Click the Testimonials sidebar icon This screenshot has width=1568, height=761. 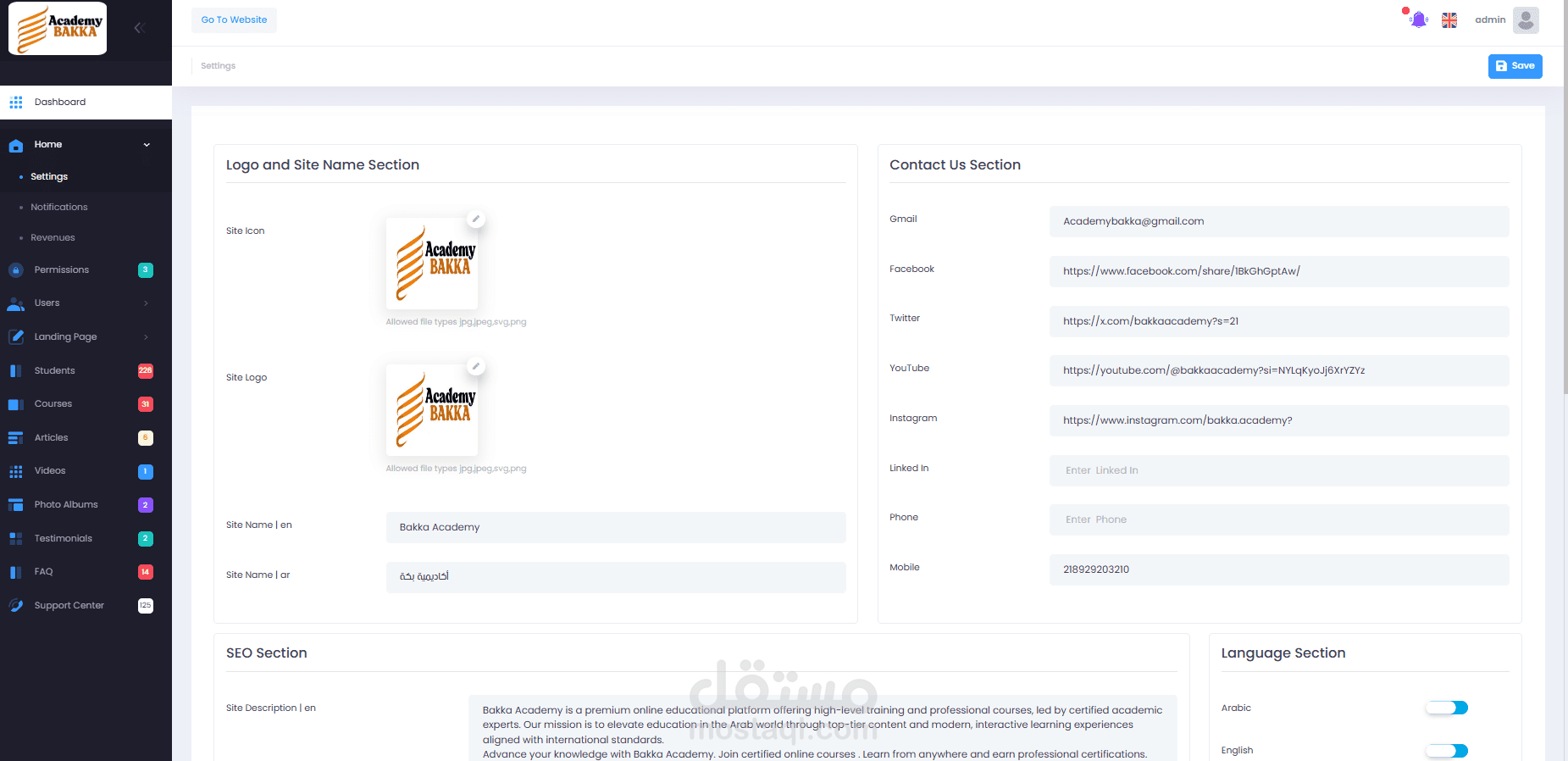[x=16, y=539]
